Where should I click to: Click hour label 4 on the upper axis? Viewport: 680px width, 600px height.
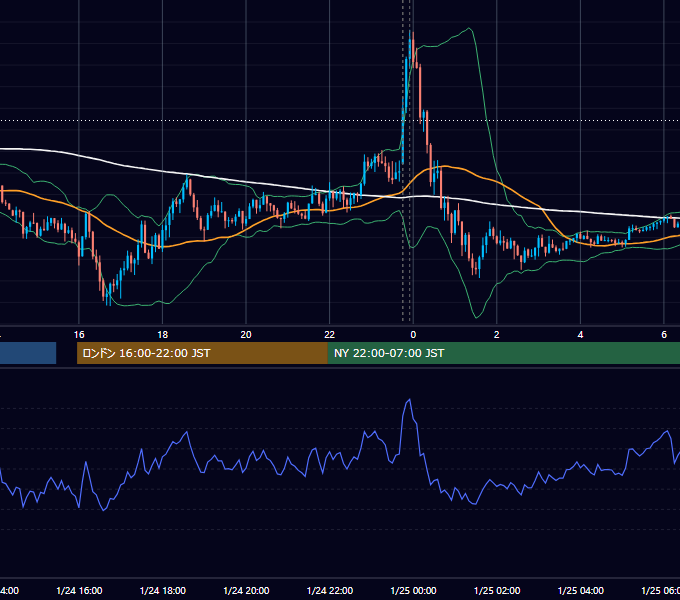point(580,335)
